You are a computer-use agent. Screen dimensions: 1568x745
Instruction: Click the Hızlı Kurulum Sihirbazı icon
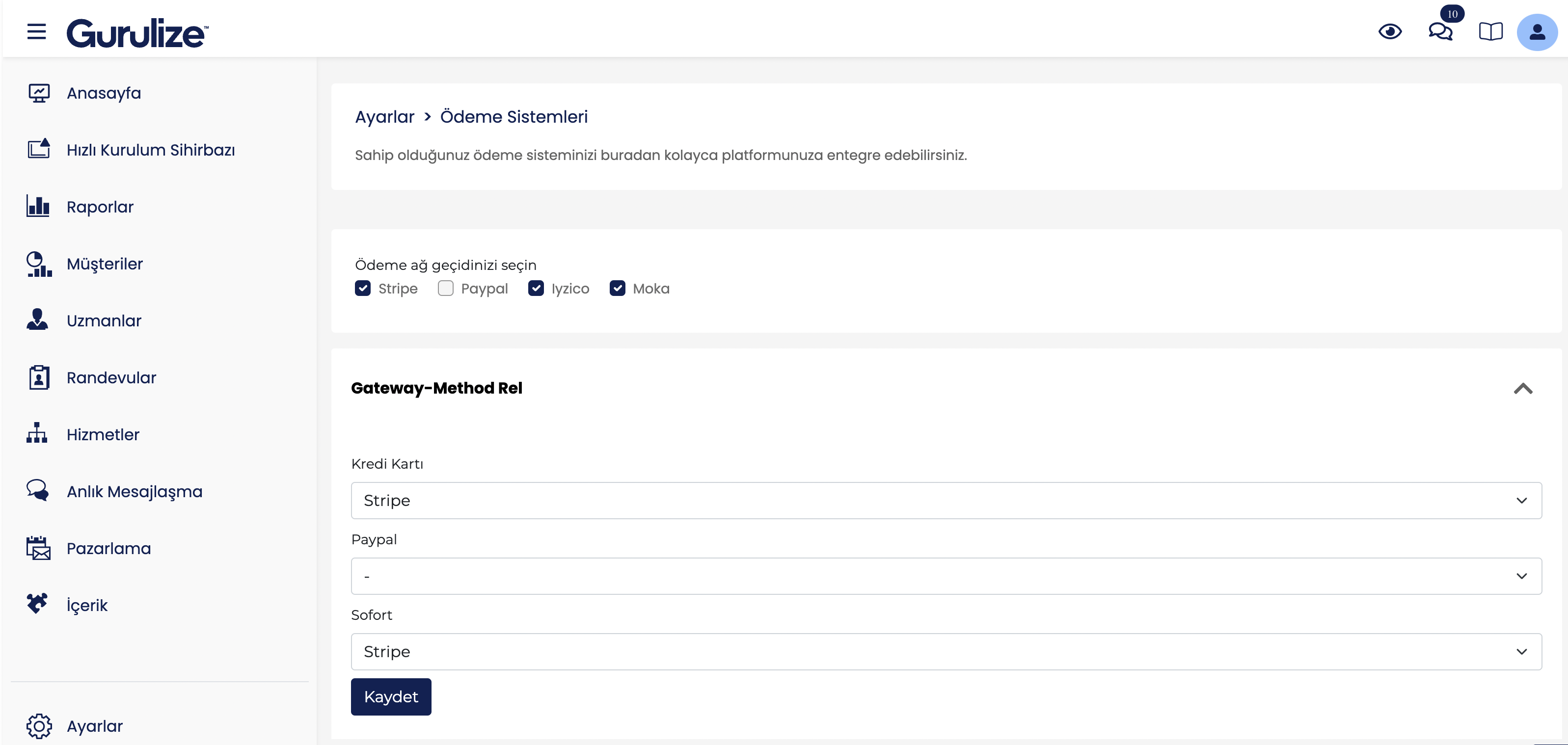click(39, 150)
